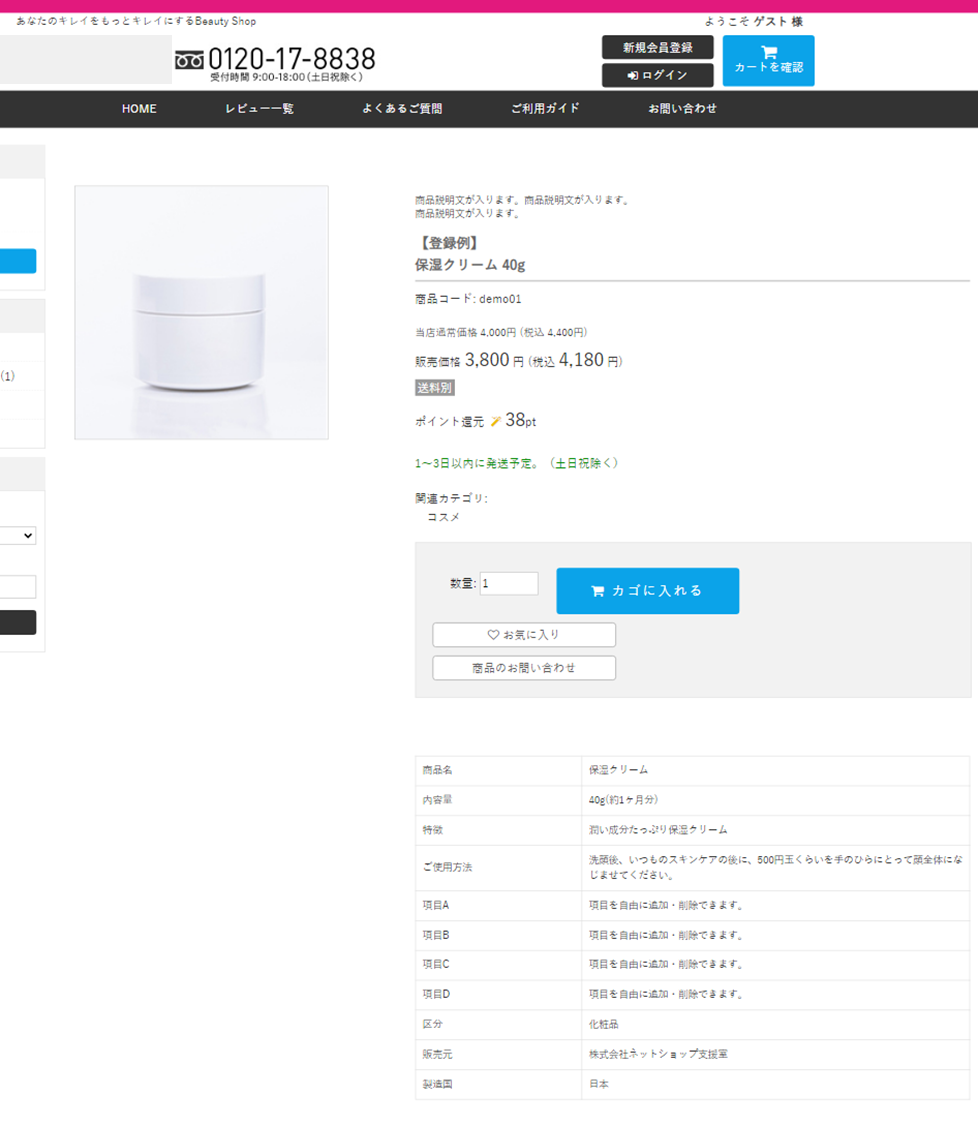Click the 数量 quantity input field
This screenshot has width=978, height=1125.
(508, 584)
